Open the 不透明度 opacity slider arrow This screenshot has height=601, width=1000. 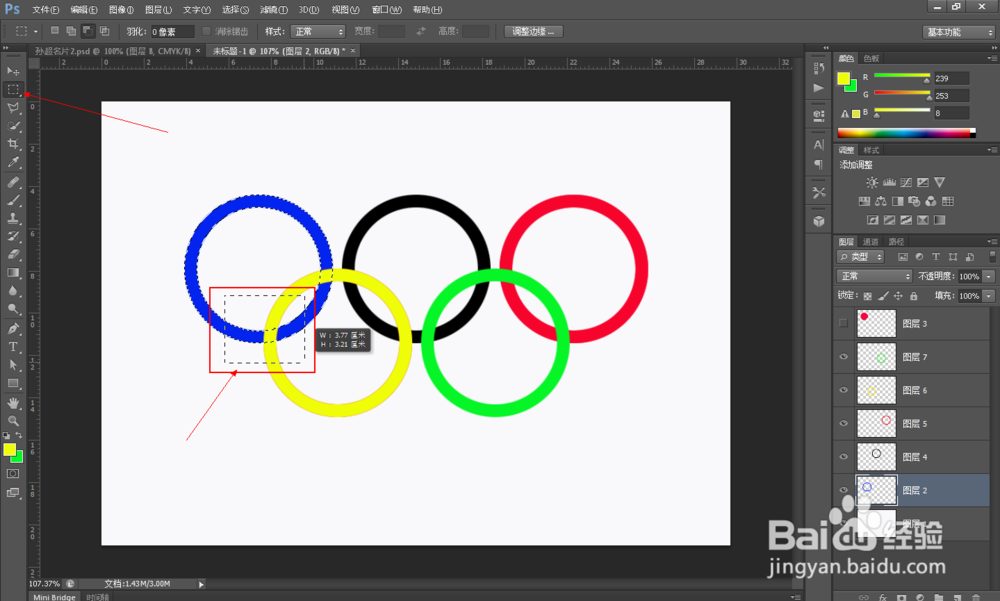[989, 276]
